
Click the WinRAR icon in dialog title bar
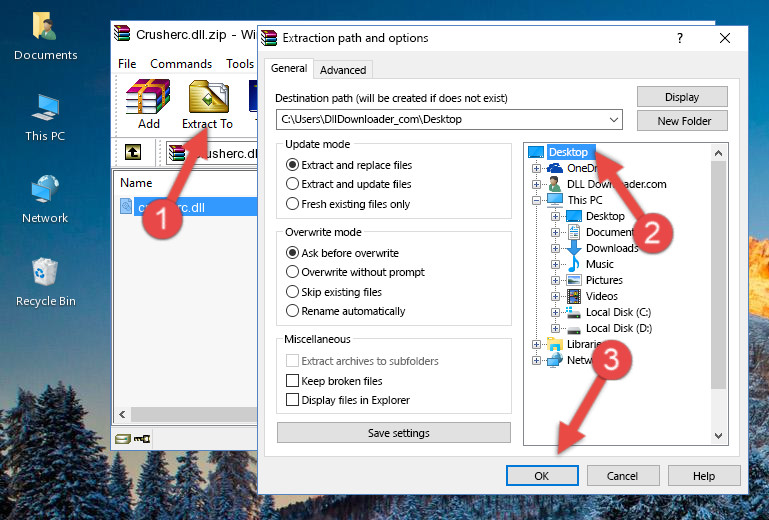(x=269, y=38)
